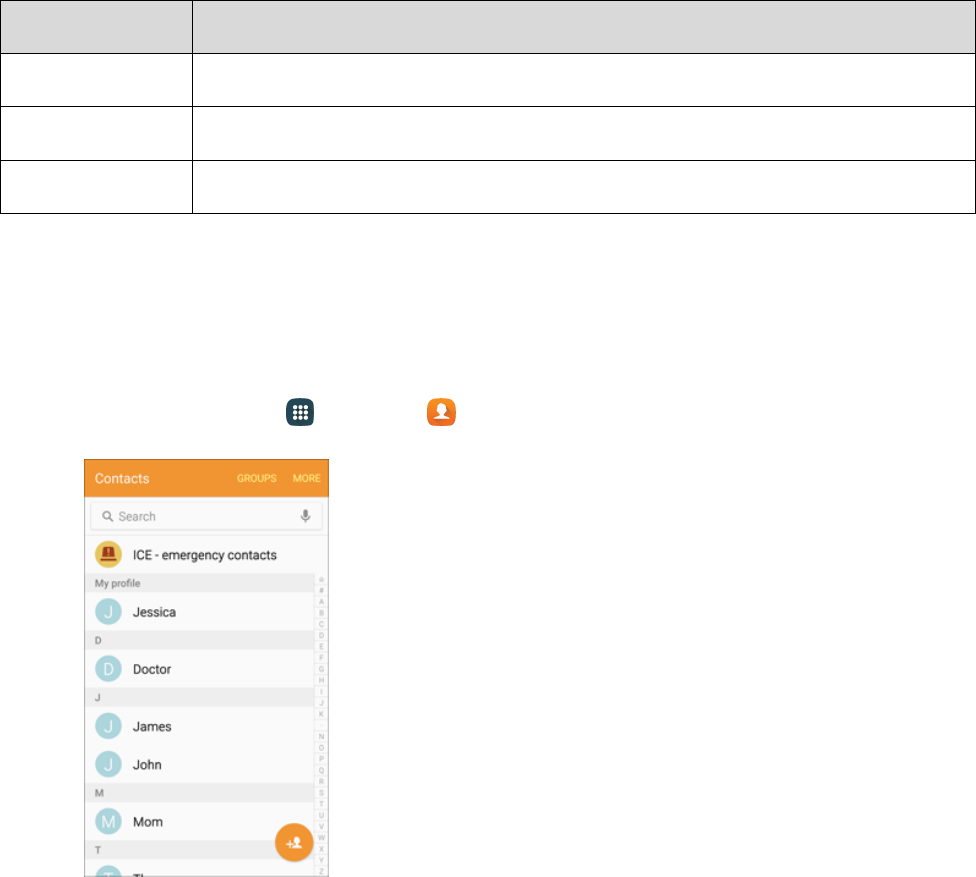Open the MORE menu in Contacts
976x877 pixels.
click(x=307, y=479)
